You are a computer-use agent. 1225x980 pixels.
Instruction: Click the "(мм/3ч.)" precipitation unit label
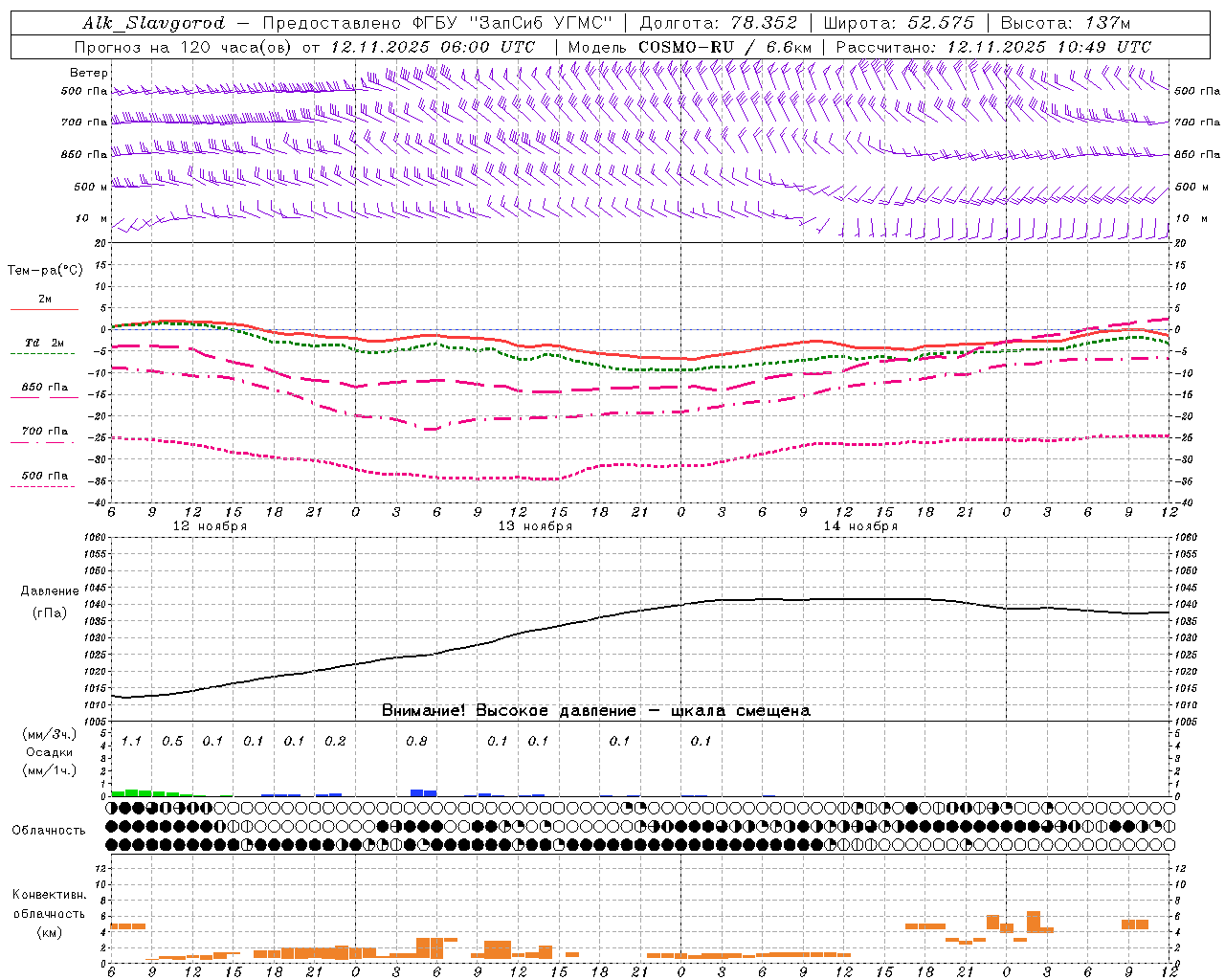pos(50,735)
